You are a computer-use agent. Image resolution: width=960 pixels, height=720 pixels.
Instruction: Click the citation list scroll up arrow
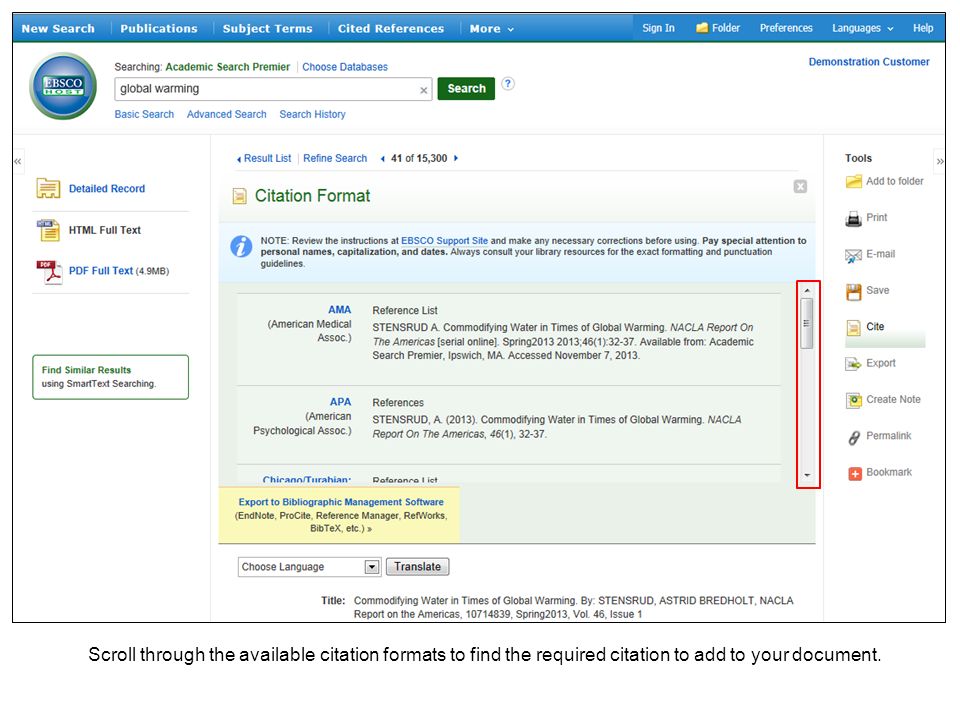[807, 290]
